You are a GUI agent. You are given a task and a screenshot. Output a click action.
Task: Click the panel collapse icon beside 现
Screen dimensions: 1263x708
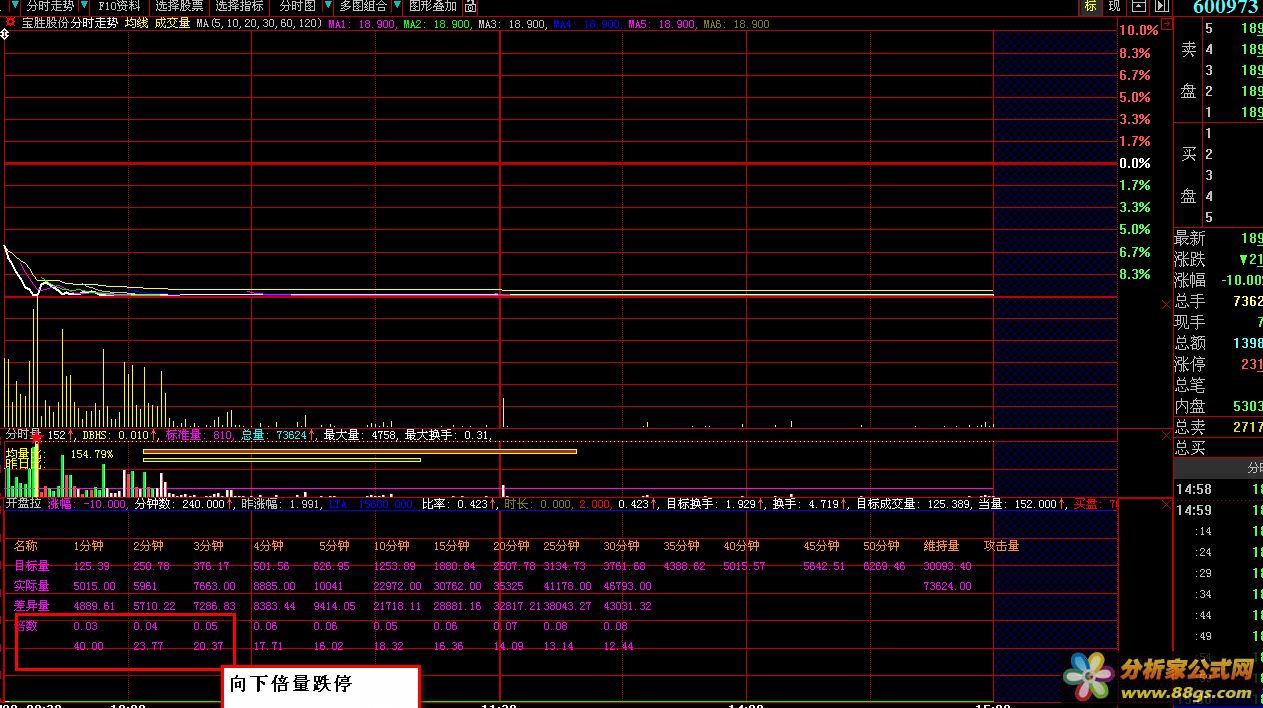(x=1137, y=7)
